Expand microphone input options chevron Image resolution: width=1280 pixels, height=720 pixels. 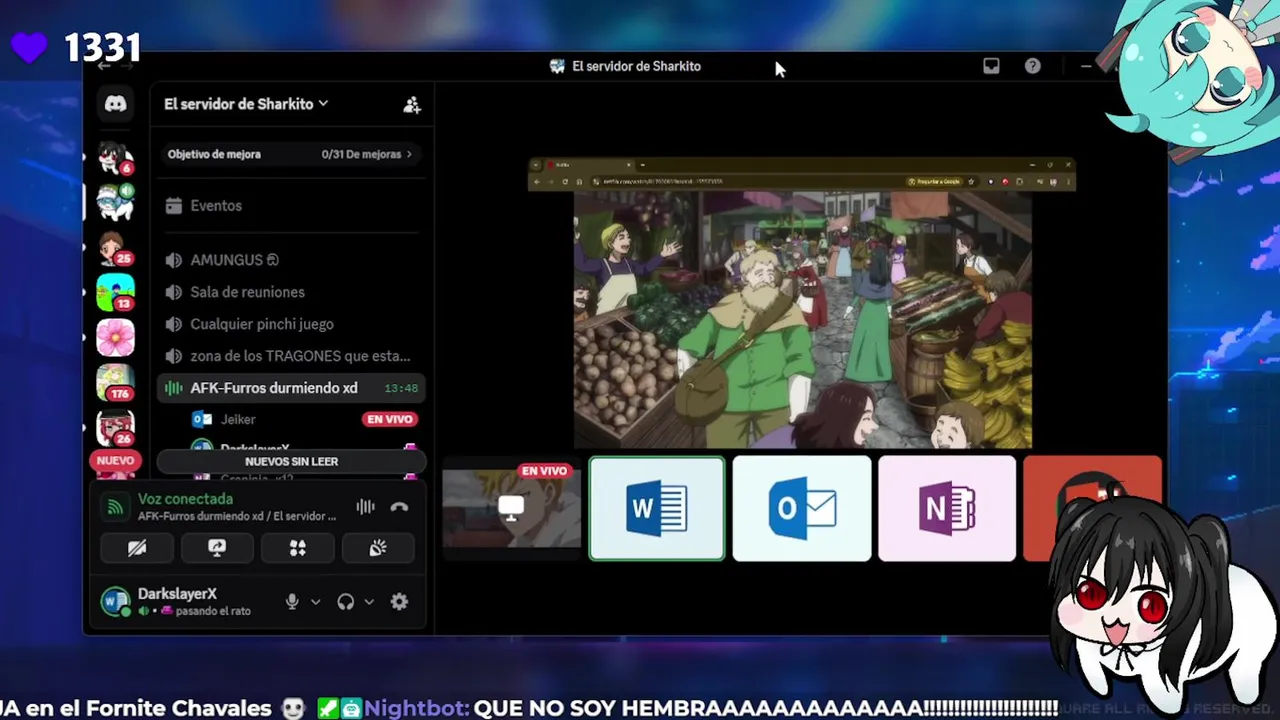(x=316, y=602)
